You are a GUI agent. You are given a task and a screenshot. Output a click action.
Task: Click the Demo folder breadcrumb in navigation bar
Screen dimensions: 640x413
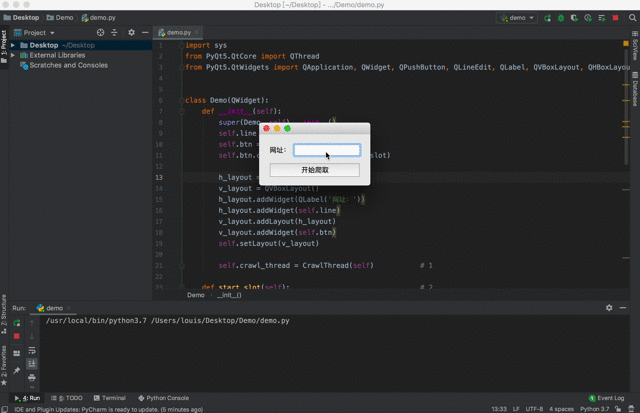[x=60, y=18]
